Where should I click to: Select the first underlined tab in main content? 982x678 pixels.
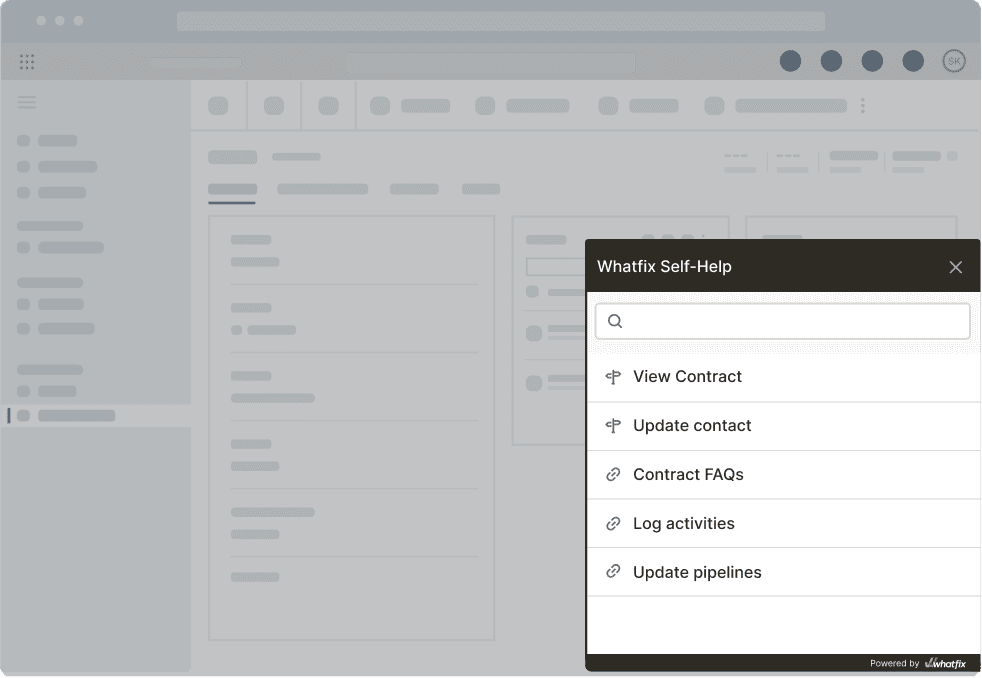(x=232, y=189)
